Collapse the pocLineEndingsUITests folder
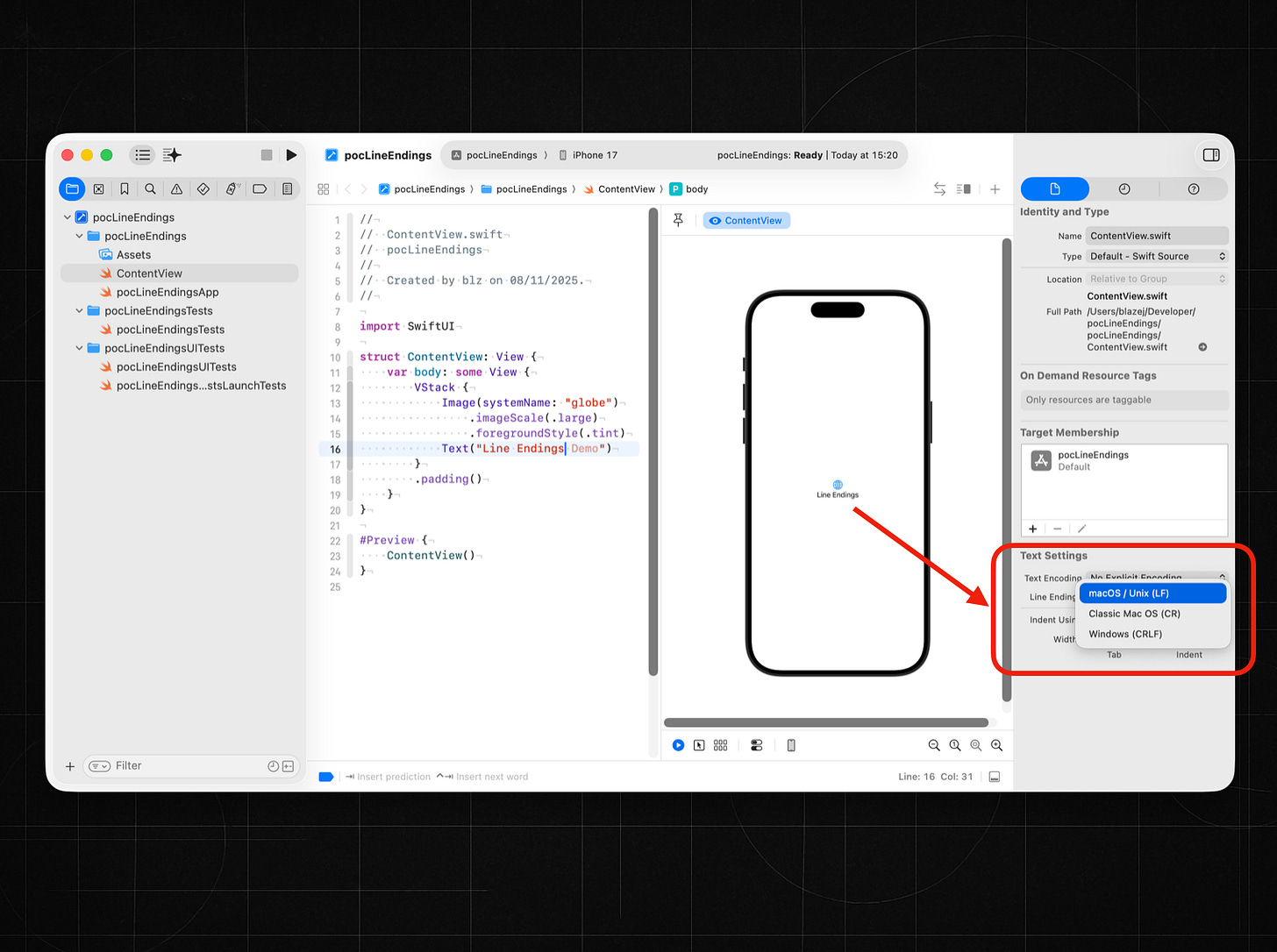 [x=80, y=348]
